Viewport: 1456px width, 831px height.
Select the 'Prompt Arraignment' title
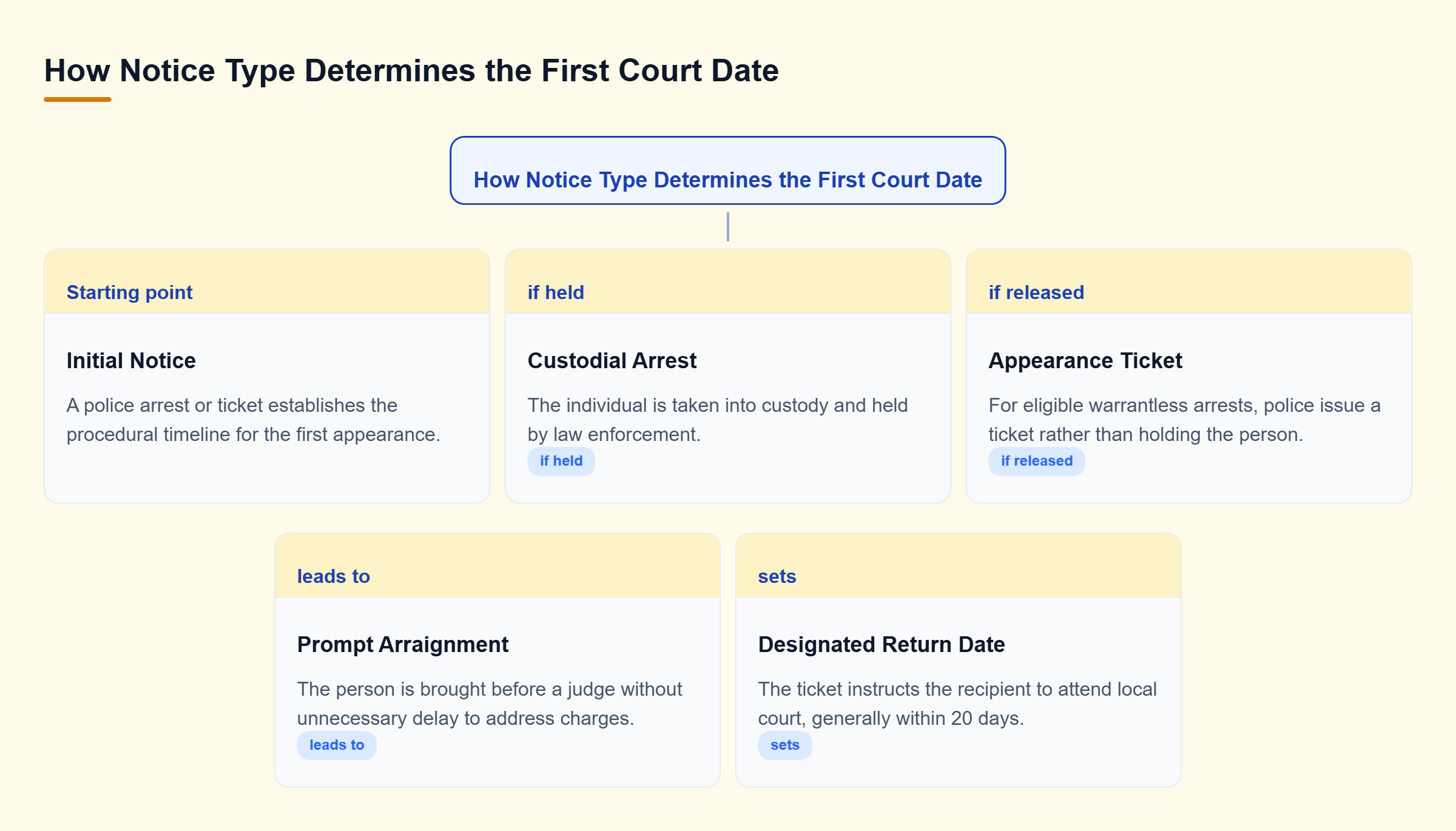(403, 644)
